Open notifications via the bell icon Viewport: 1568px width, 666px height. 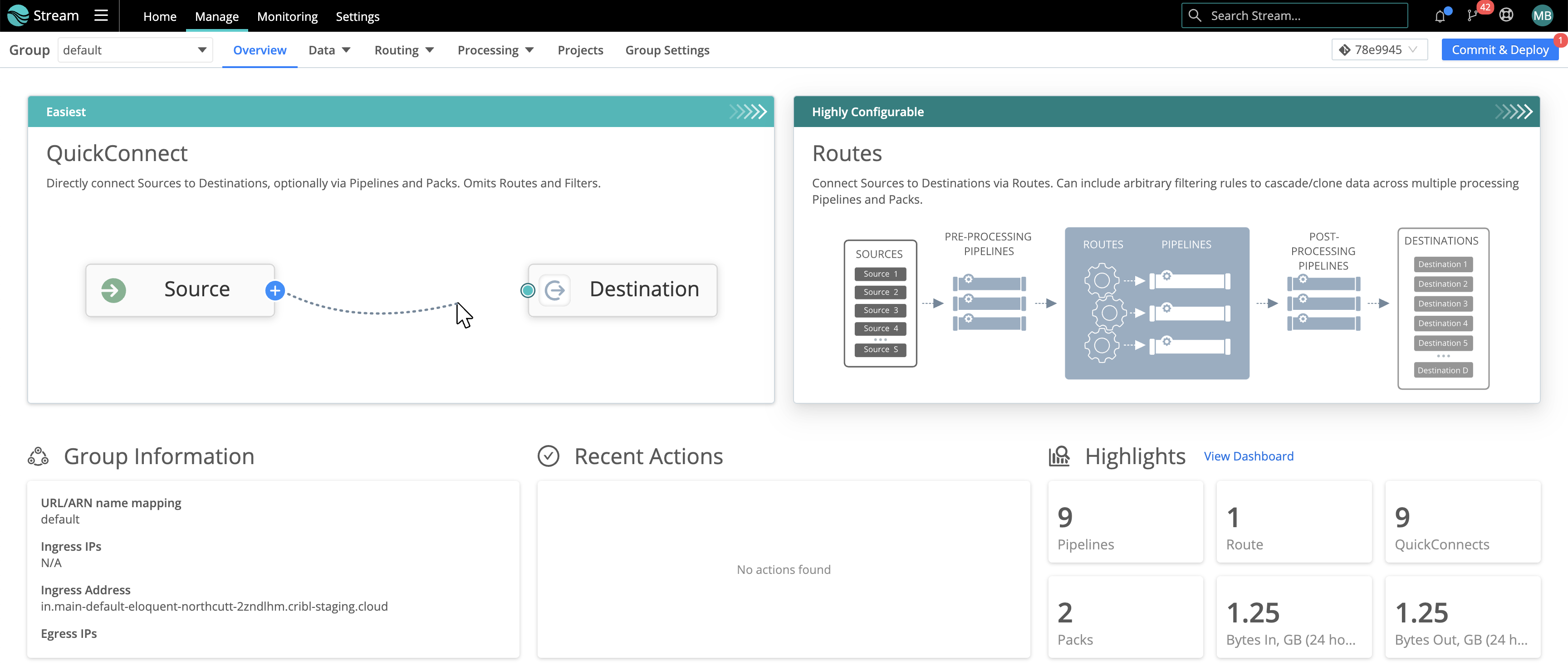[x=1440, y=16]
